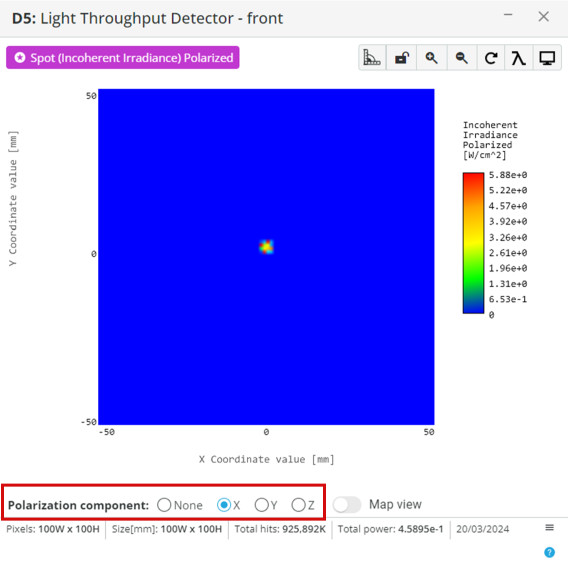This screenshot has width=568, height=564.
Task: Open the hamburger menu in status bar
Action: [550, 527]
